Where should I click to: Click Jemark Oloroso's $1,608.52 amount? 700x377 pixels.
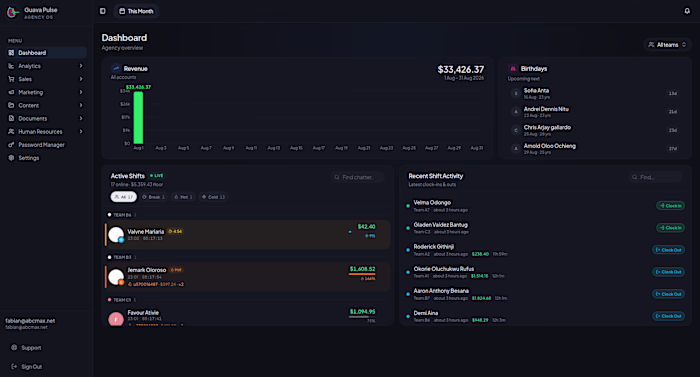coord(362,269)
